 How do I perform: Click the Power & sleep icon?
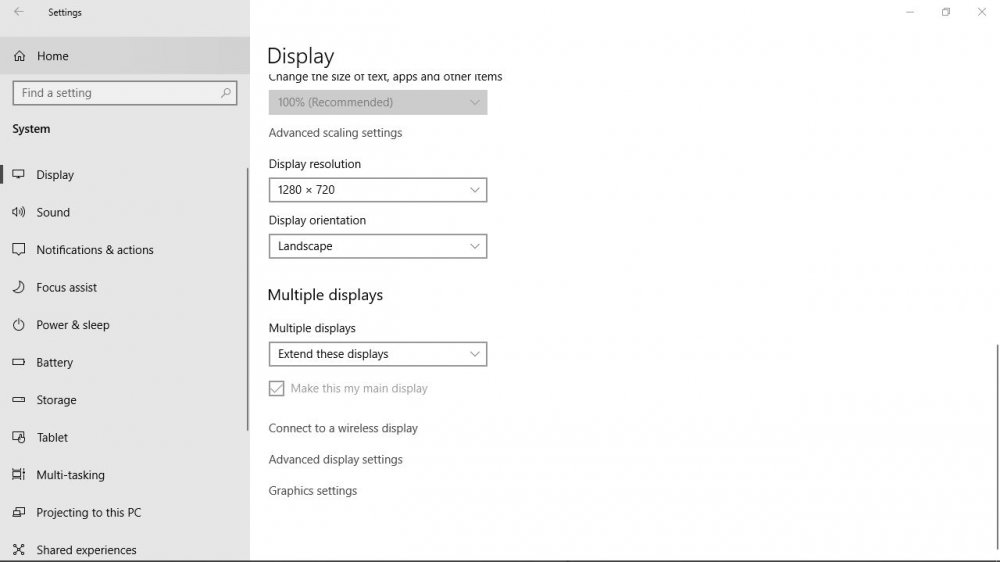[18, 325]
